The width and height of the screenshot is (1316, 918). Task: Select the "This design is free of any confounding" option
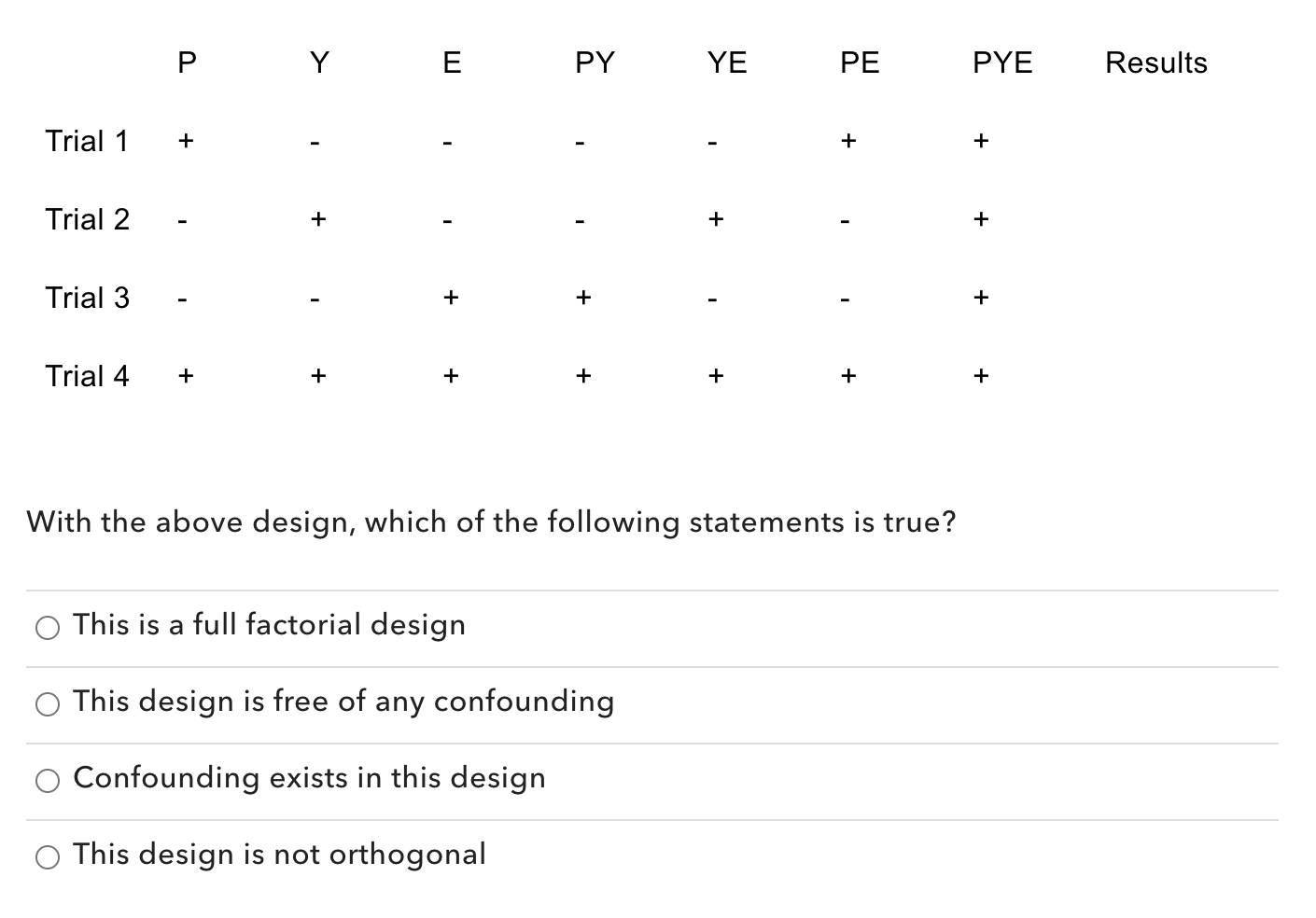(x=48, y=704)
